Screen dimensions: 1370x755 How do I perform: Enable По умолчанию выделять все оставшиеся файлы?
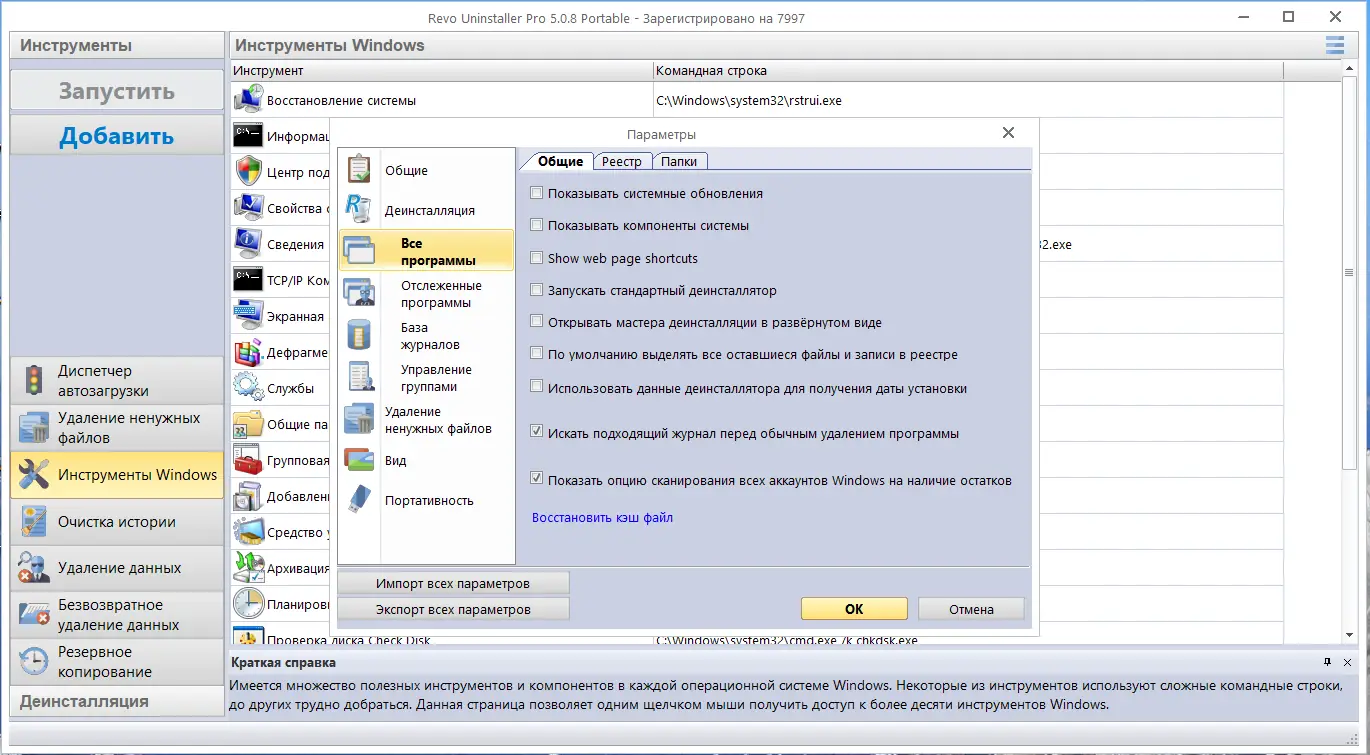tap(538, 354)
